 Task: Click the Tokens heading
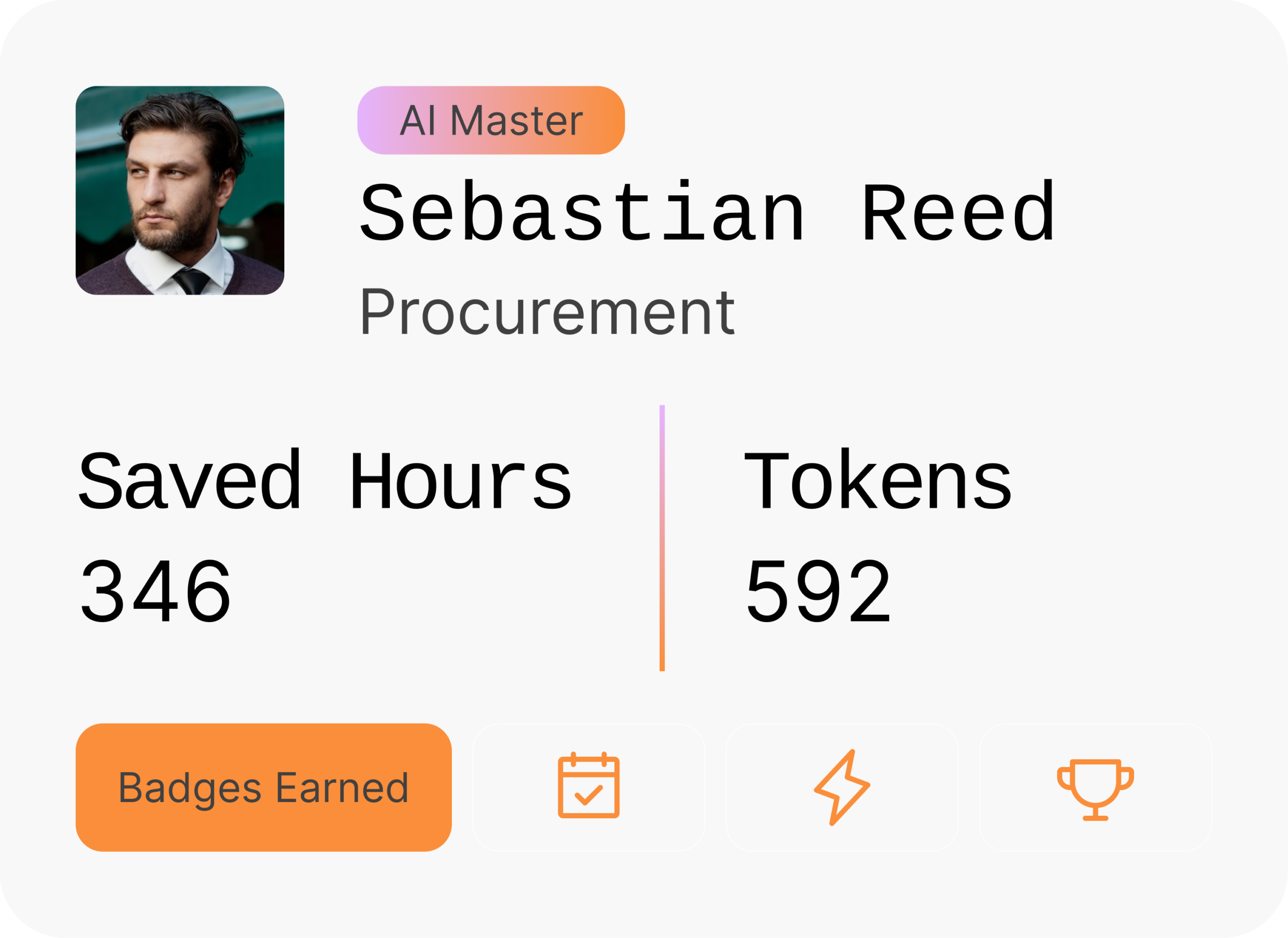pyautogui.click(x=877, y=481)
